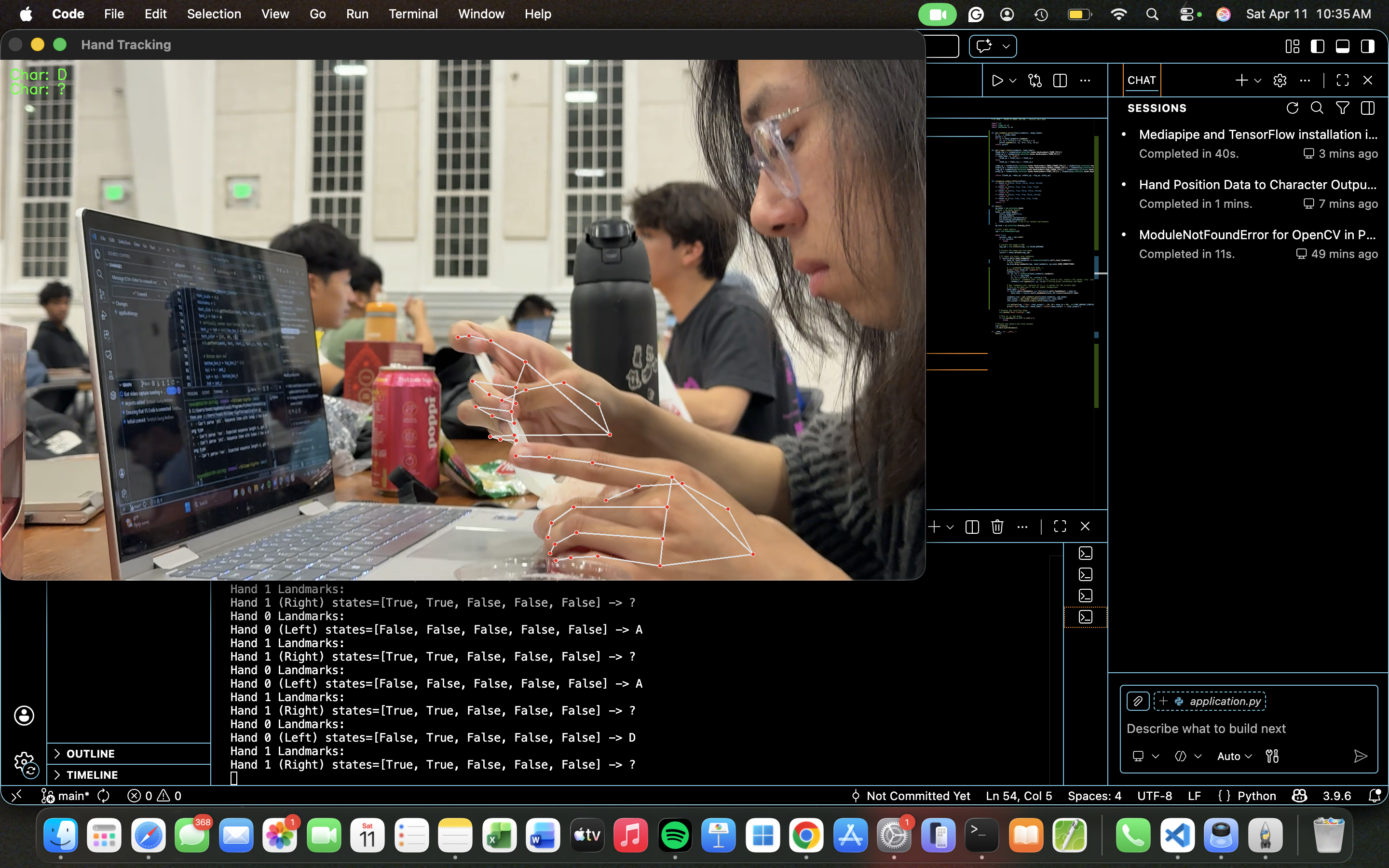1389x868 pixels.
Task: Filter the chat Sessions list
Action: click(x=1342, y=108)
